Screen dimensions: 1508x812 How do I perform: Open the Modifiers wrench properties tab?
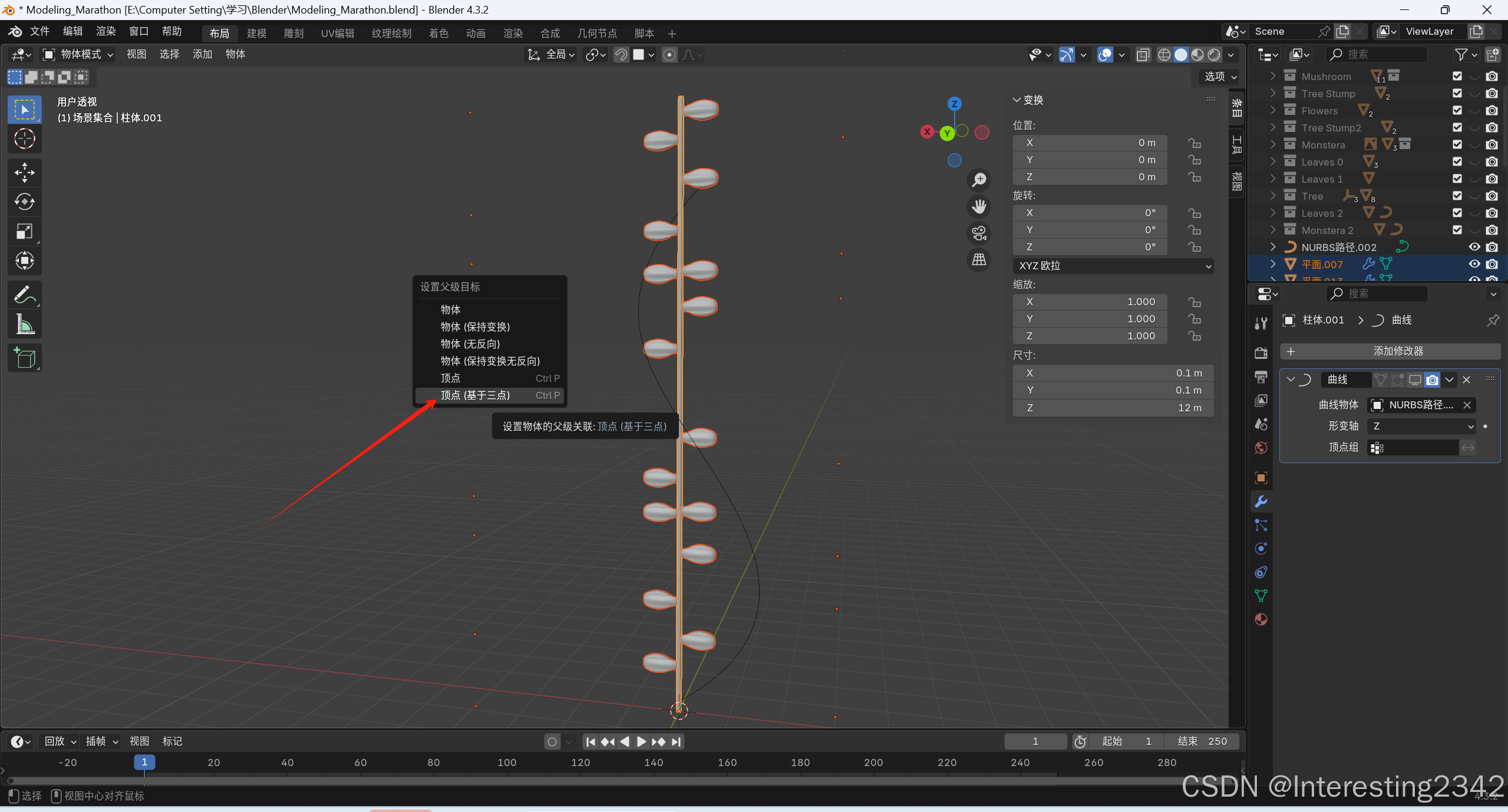[1260, 501]
